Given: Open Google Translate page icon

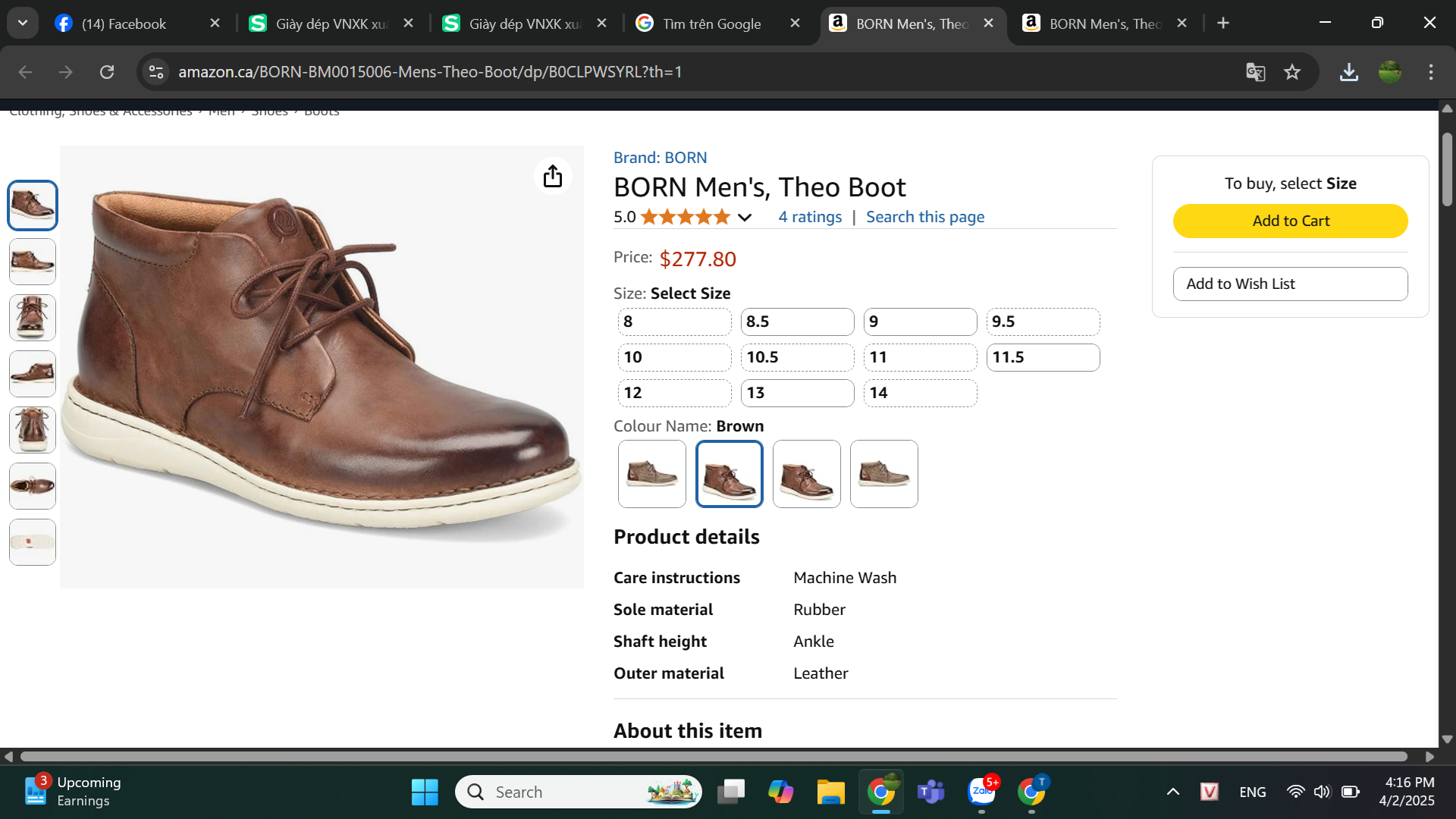Looking at the screenshot, I should click(x=1256, y=72).
